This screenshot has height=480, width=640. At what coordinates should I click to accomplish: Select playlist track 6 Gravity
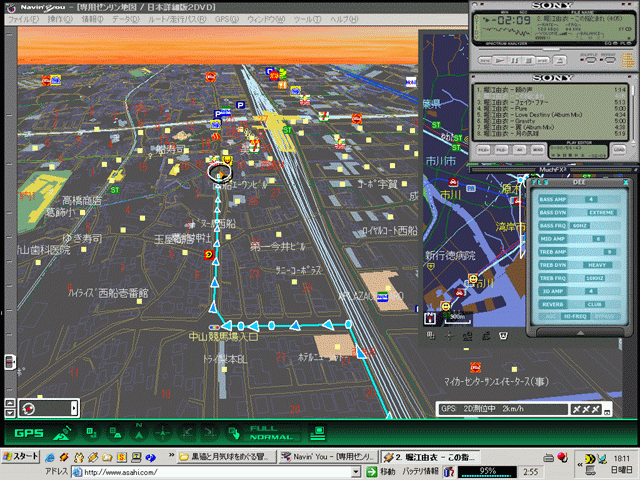click(550, 121)
